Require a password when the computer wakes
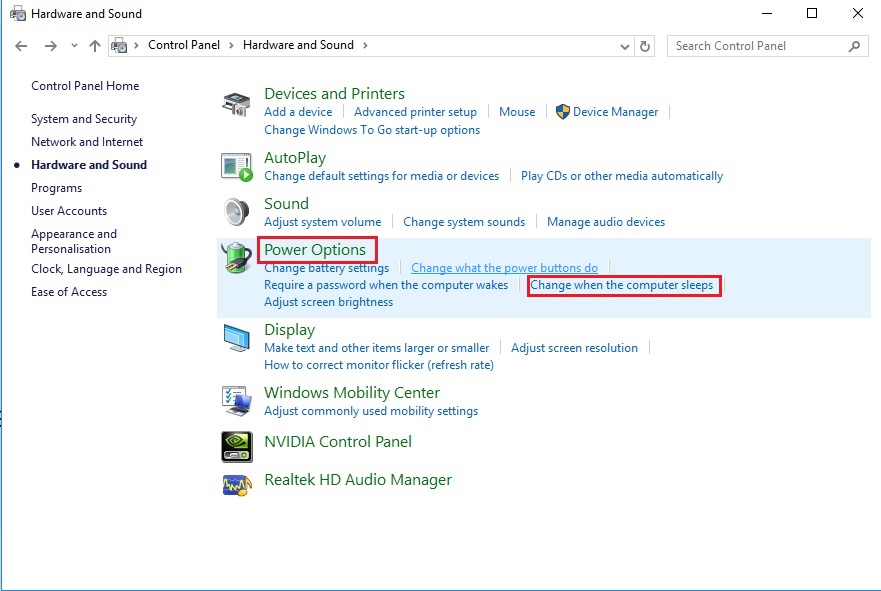This screenshot has height=591, width=881. (386, 285)
